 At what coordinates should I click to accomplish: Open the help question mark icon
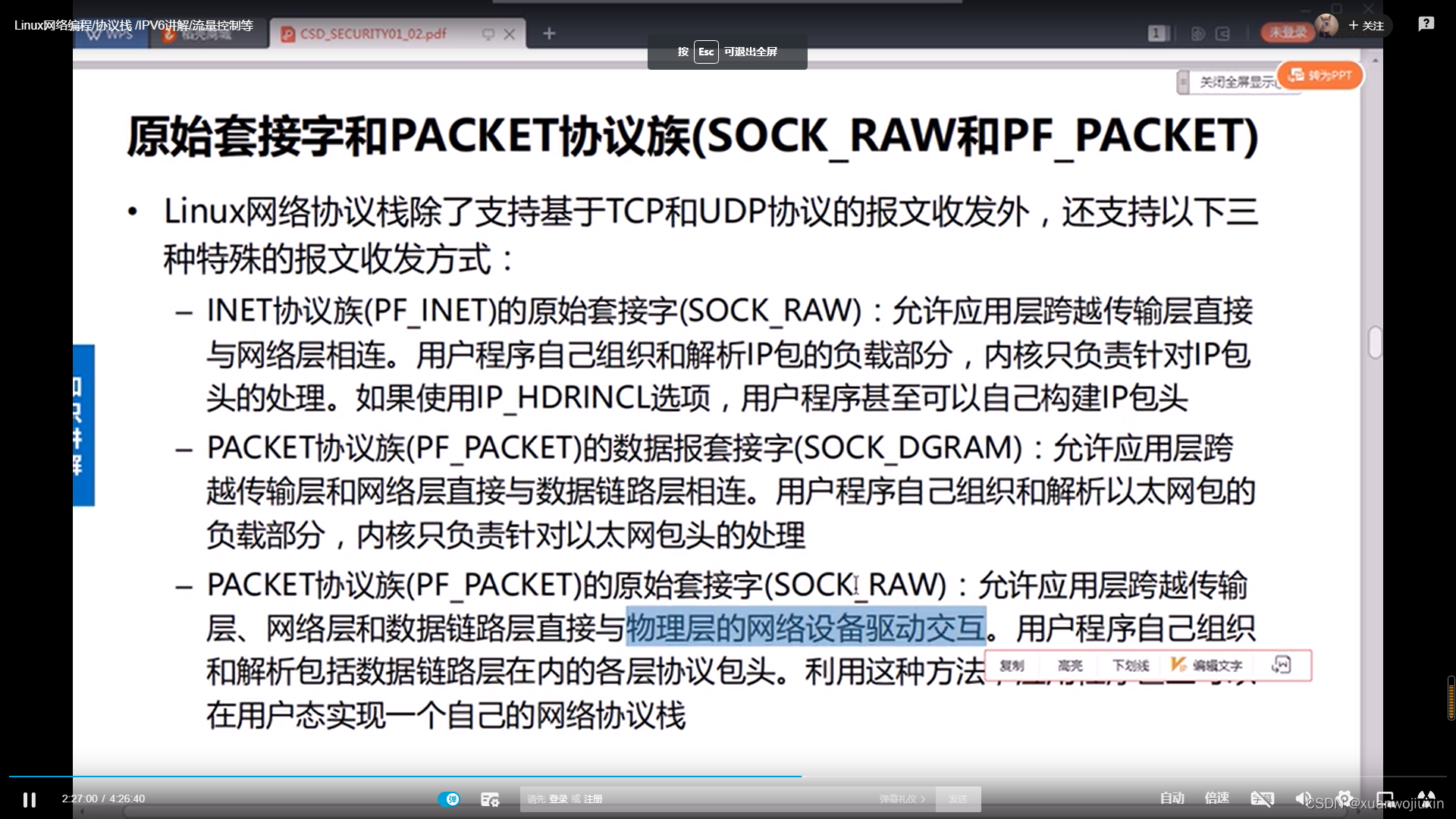[1426, 24]
